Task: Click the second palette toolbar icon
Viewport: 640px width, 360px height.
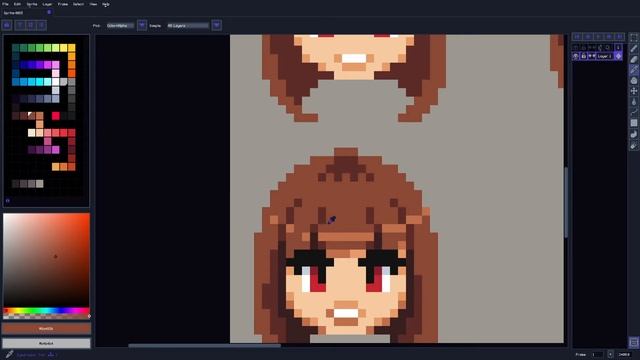Action: click(20, 25)
